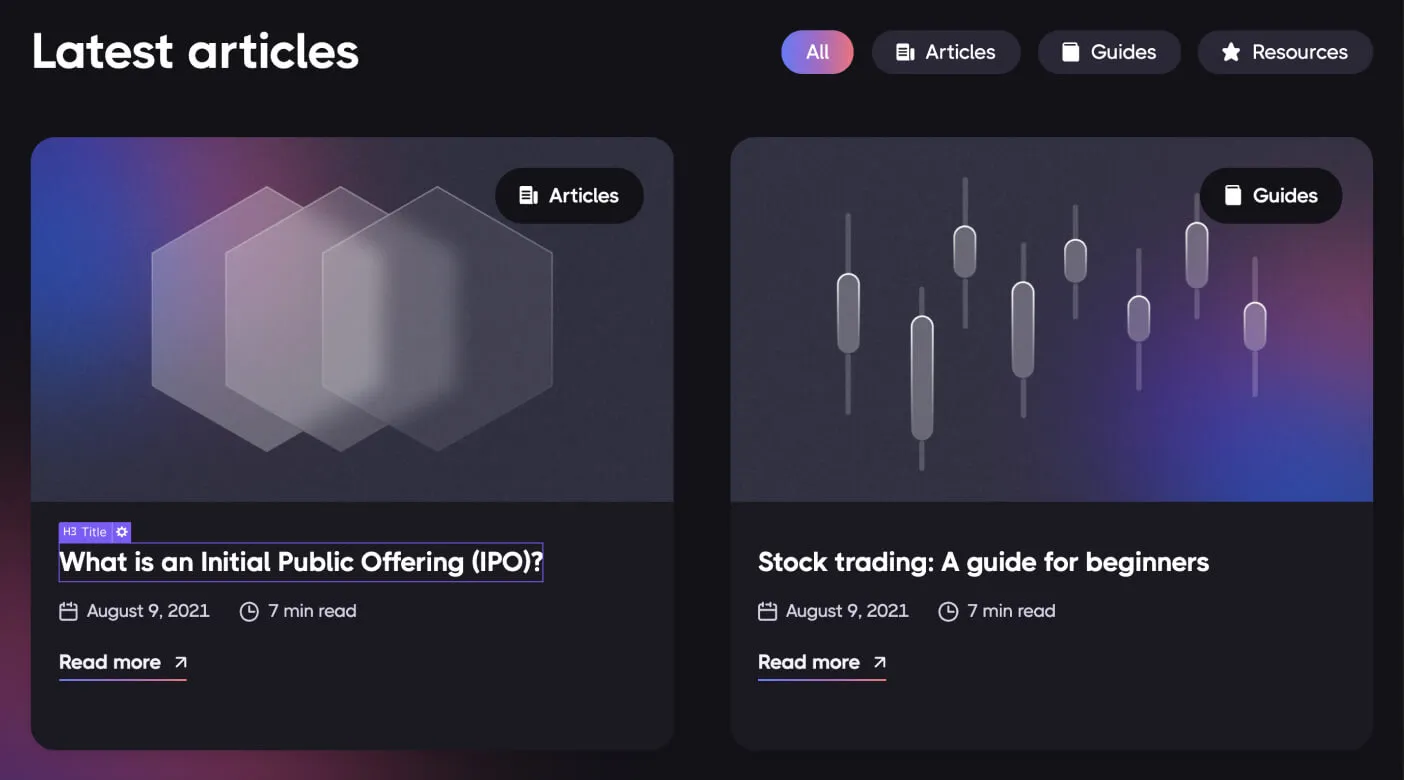Click the news icon in the Articles badge on the IPO card
The image size is (1404, 780).
[x=529, y=195]
